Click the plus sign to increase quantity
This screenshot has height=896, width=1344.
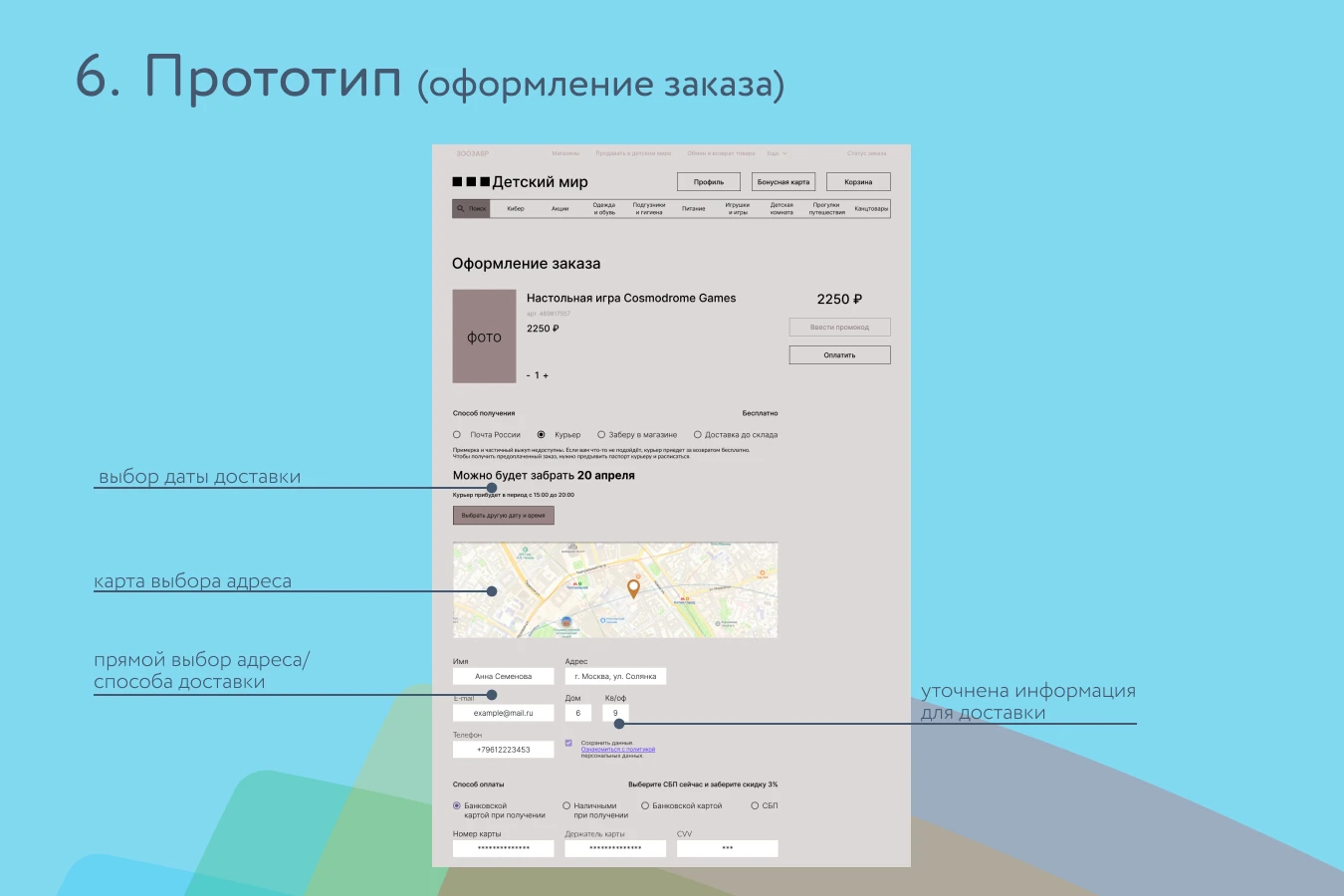tap(546, 376)
